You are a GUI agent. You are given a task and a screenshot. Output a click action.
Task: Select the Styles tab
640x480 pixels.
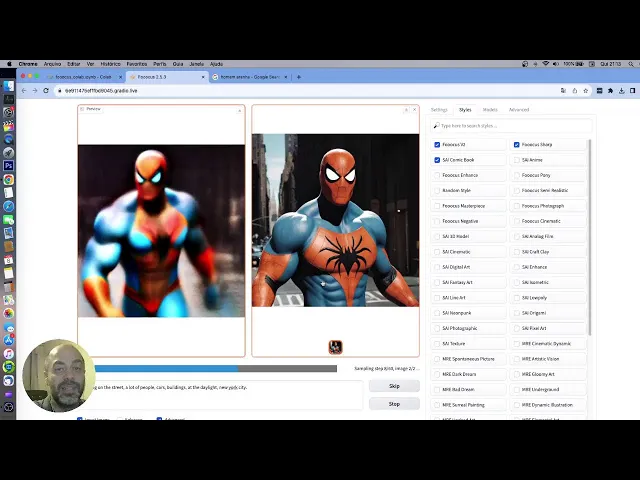465,110
